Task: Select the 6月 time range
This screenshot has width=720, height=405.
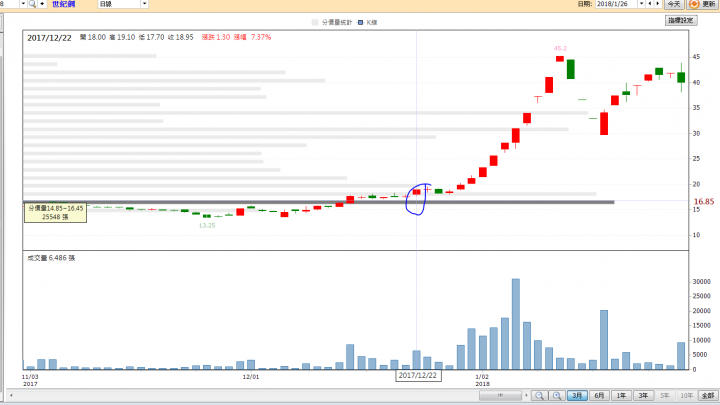Action: click(x=599, y=395)
